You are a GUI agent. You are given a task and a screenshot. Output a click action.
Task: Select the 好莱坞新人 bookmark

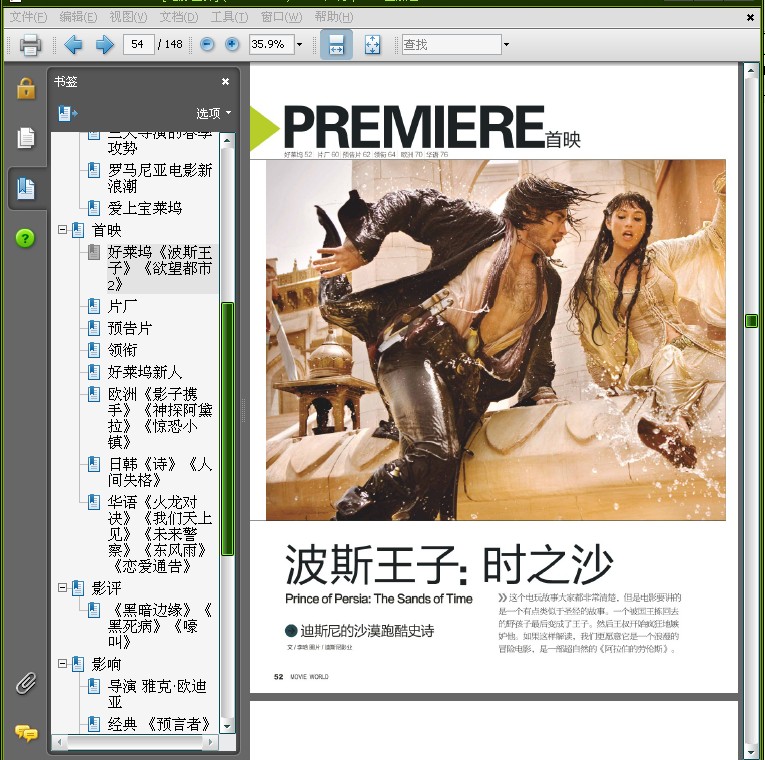click(x=145, y=372)
